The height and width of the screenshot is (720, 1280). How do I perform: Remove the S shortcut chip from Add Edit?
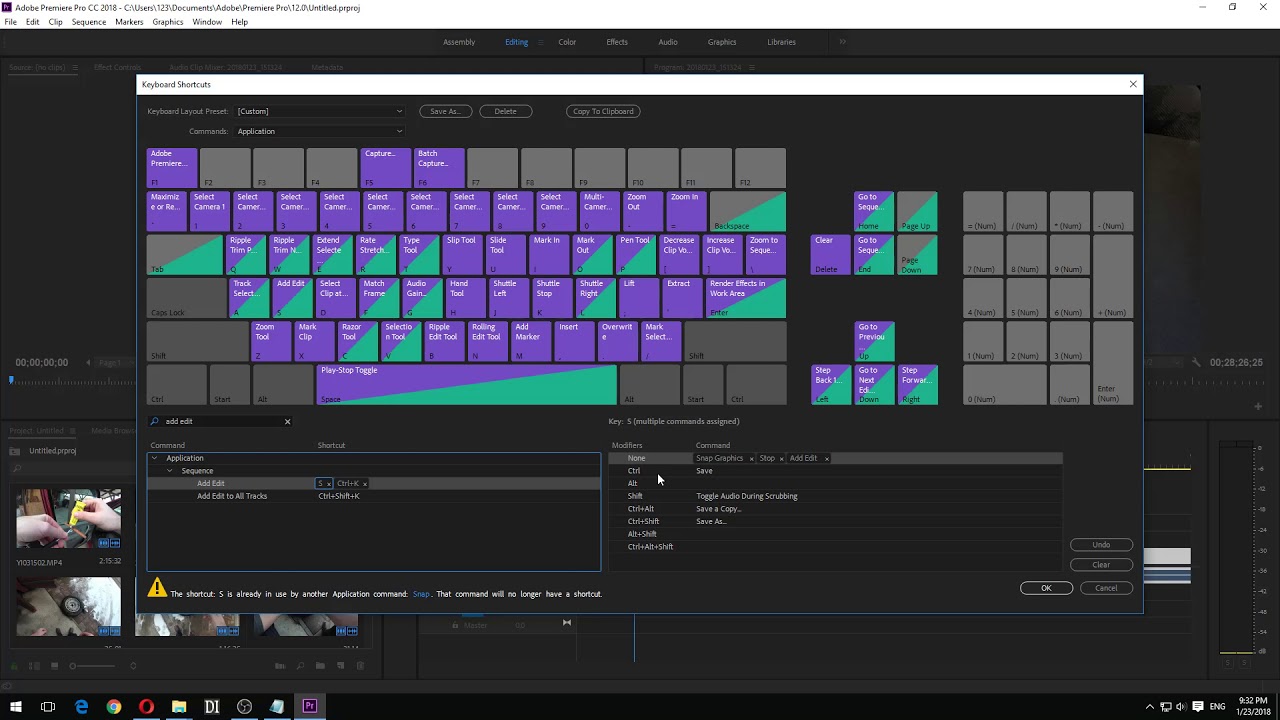tap(328, 484)
